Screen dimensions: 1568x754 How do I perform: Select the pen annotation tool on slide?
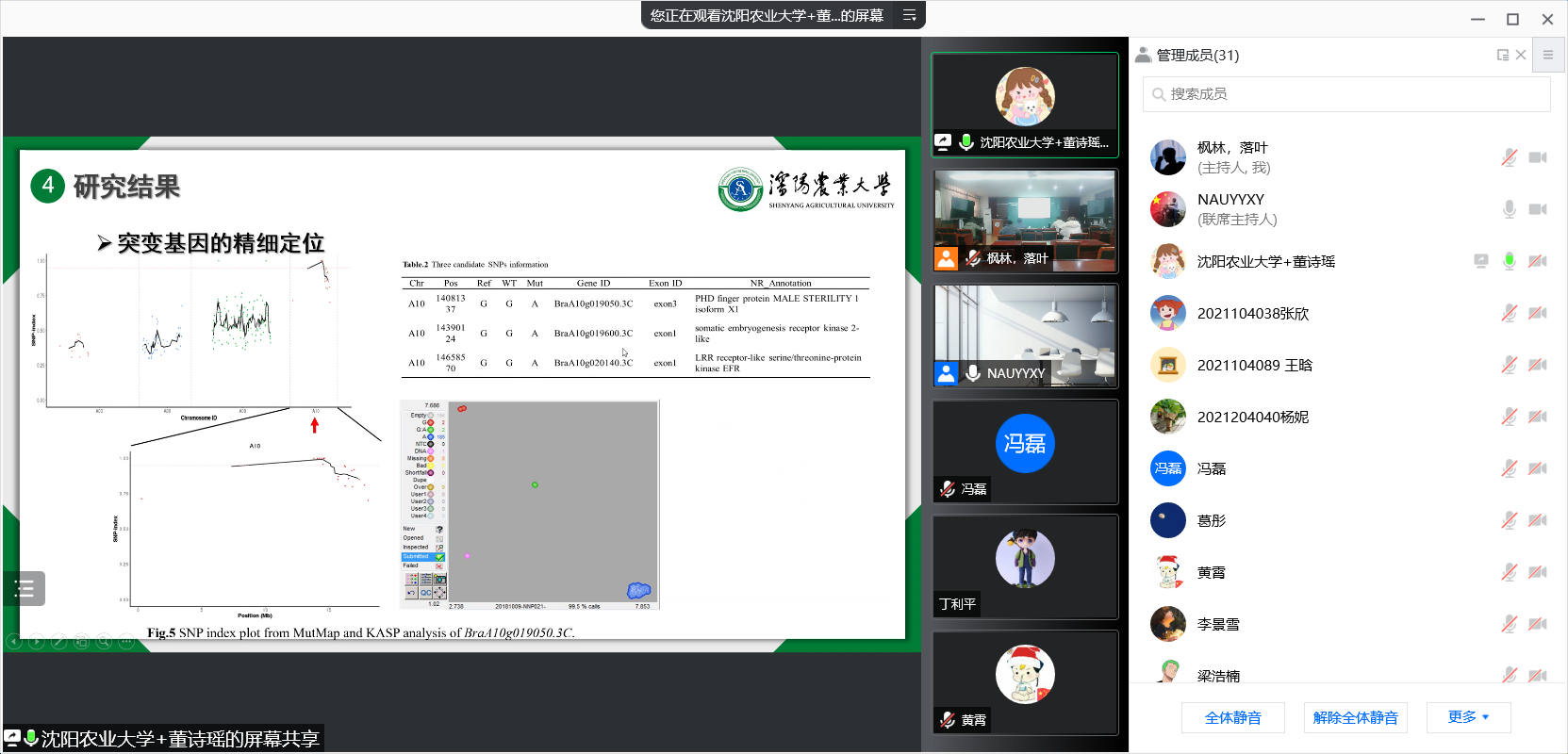click(58, 642)
